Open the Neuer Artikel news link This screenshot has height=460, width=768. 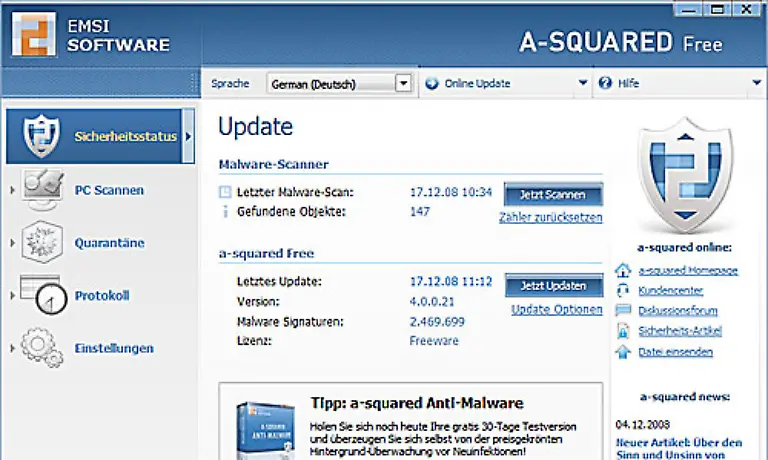point(679,449)
